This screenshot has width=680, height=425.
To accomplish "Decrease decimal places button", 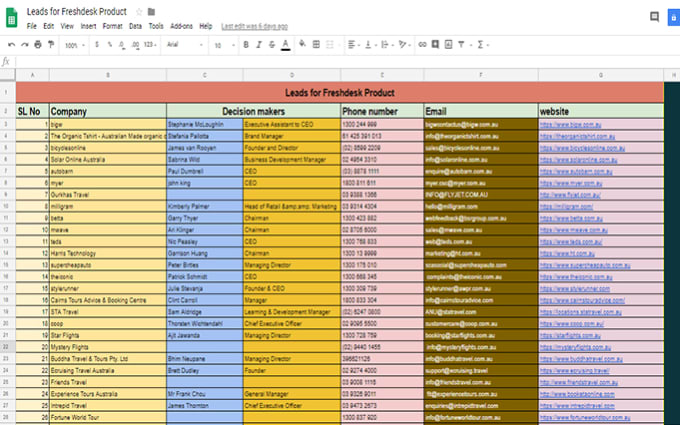I will click(x=122, y=45).
